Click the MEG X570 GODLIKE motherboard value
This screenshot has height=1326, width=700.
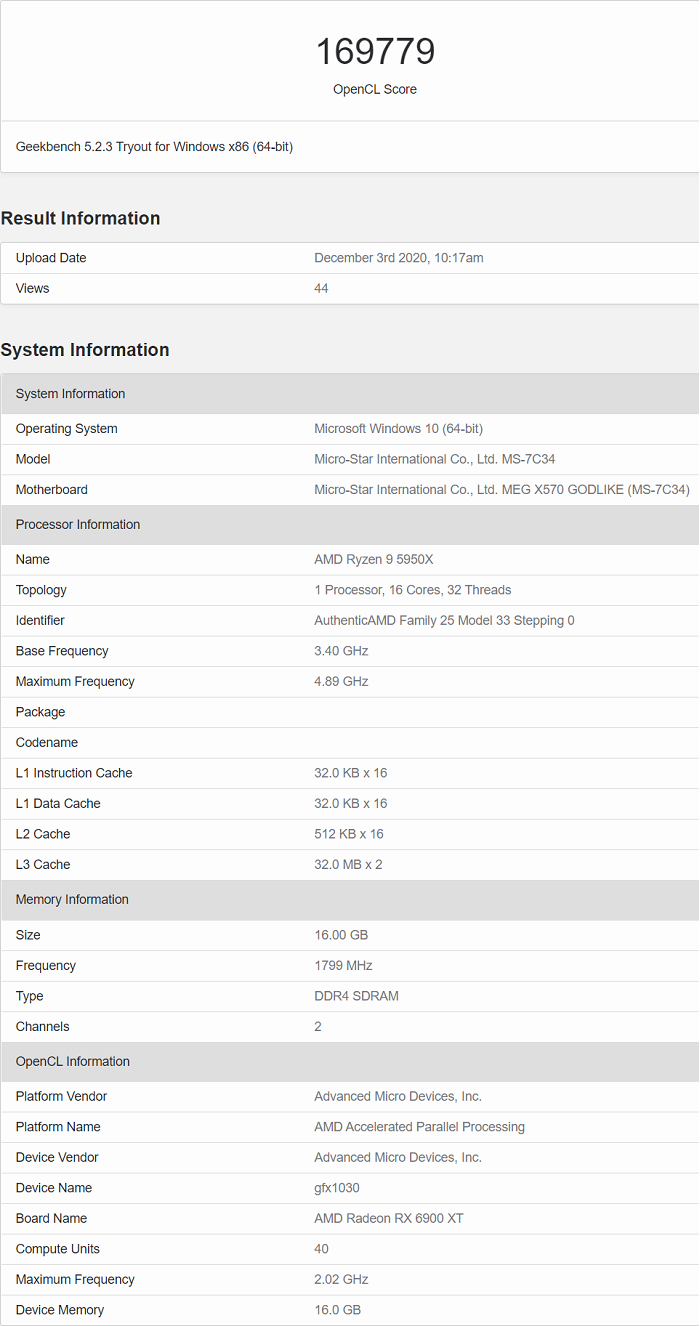pos(501,490)
